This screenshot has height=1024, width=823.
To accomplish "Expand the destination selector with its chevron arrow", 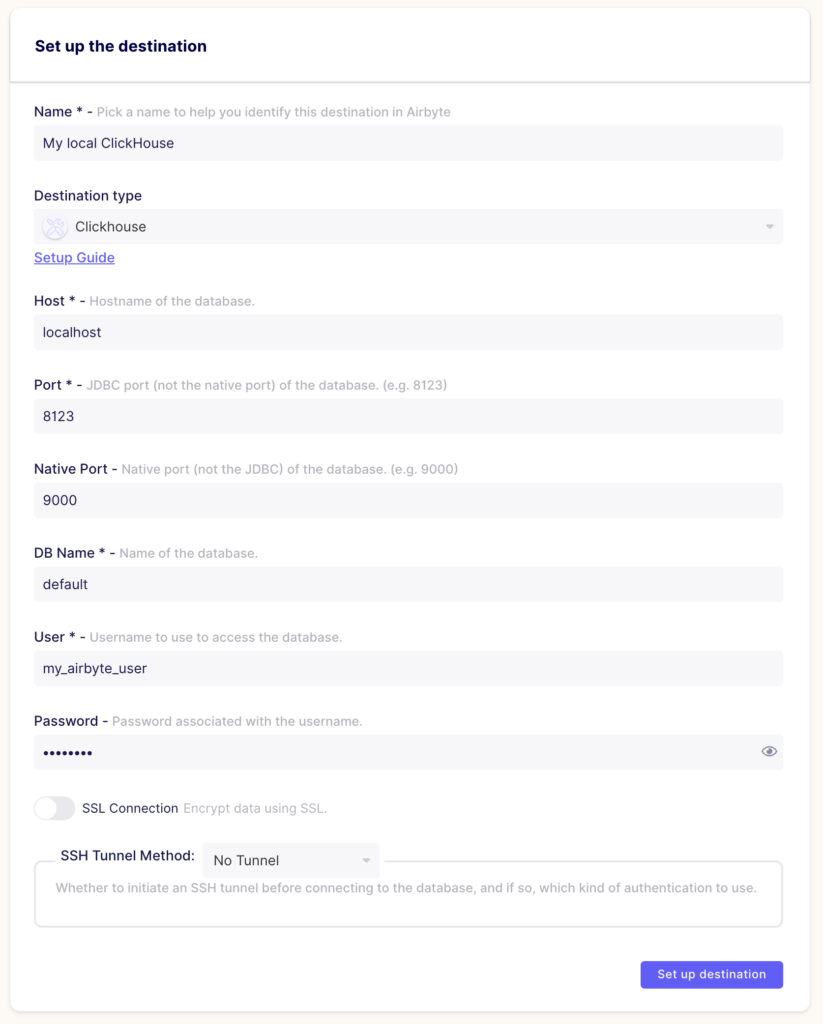I will (x=770, y=226).
